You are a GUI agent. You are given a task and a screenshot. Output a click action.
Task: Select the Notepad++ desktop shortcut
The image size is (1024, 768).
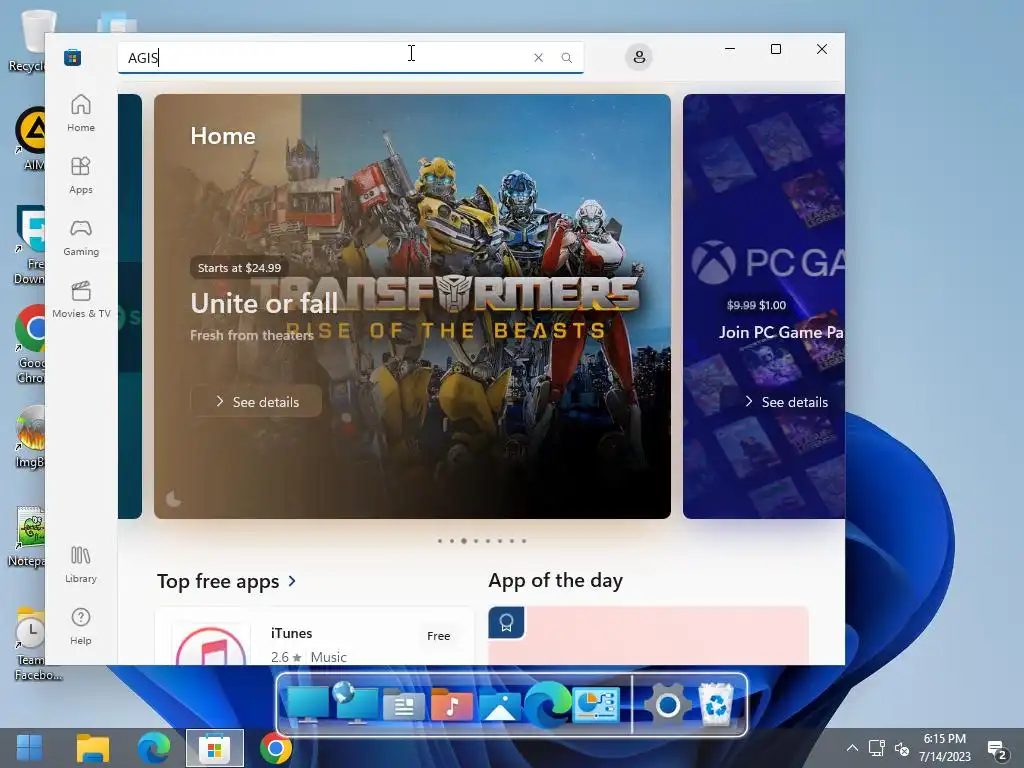pyautogui.click(x=27, y=537)
